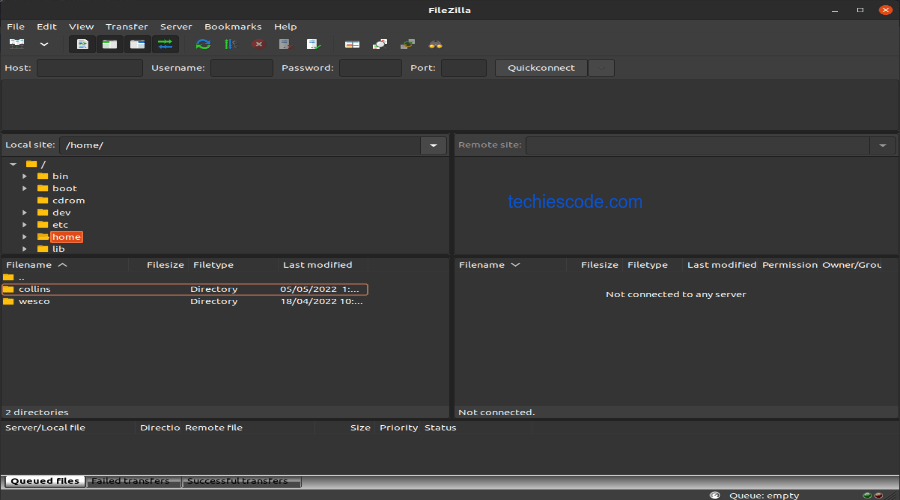Select the collins directory row

185,289
